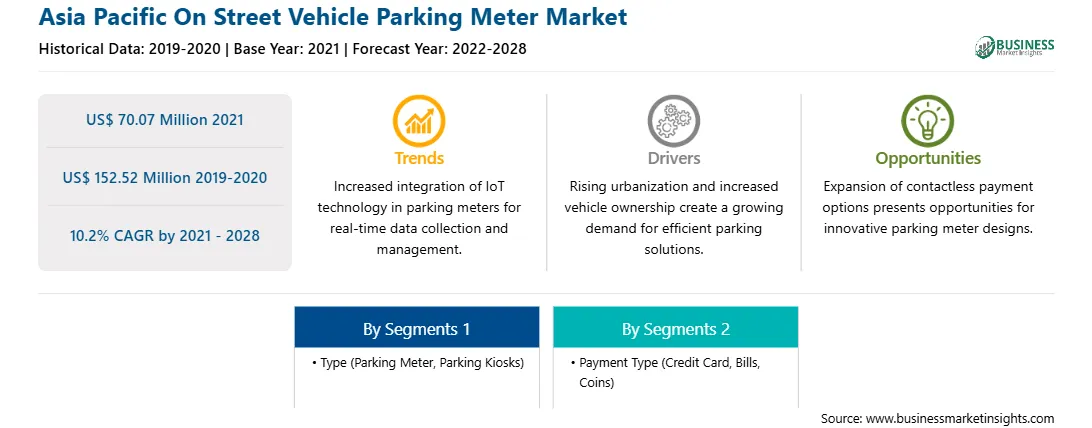The height and width of the screenshot is (428, 1092).
Task: Click the green Opportunities lightbulb icon
Action: (928, 120)
